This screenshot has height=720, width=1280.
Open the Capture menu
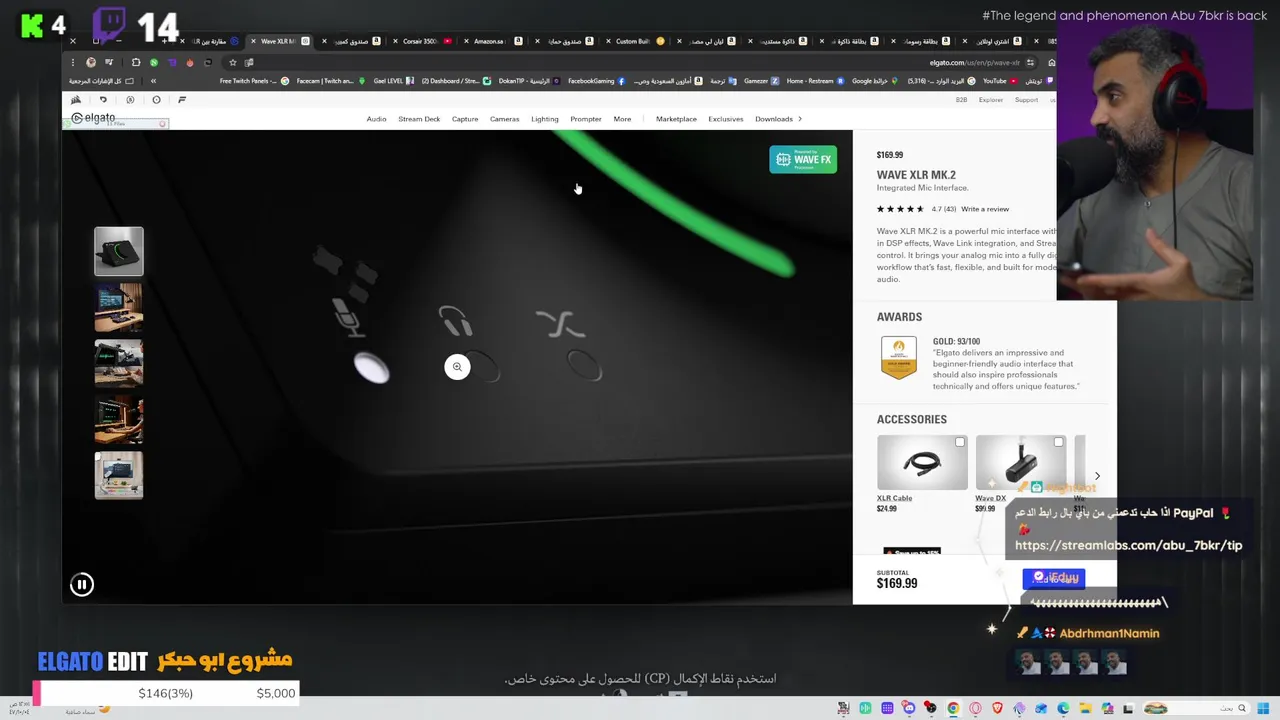click(465, 119)
